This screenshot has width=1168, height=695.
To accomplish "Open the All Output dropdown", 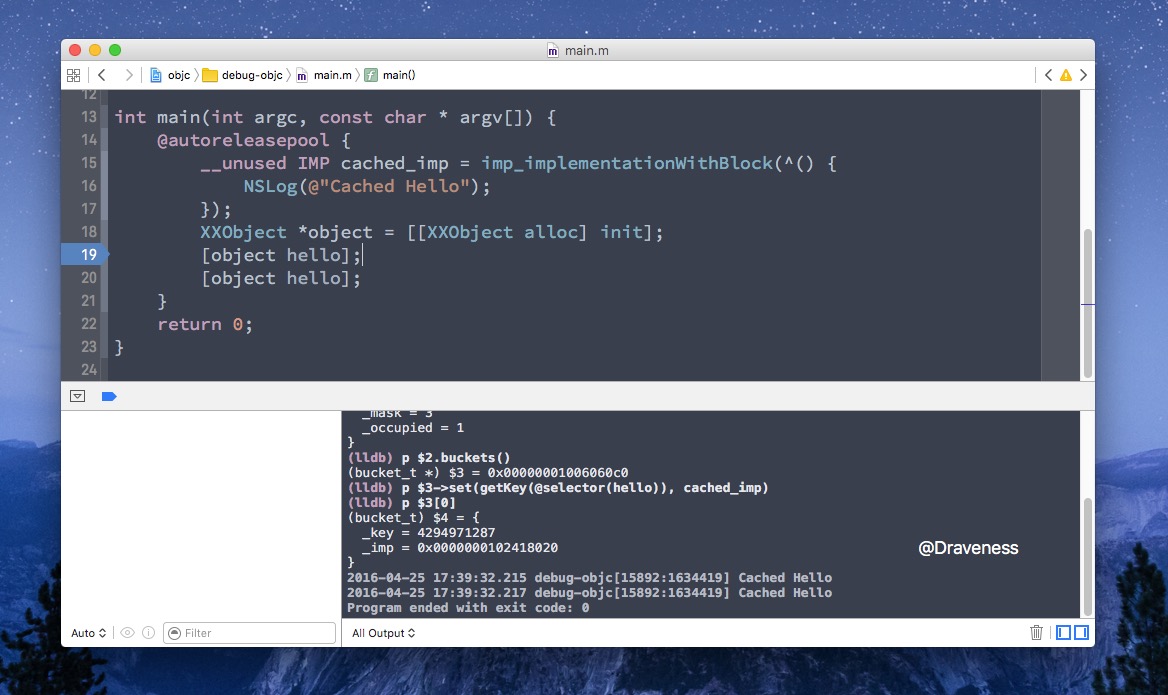I will 384,633.
